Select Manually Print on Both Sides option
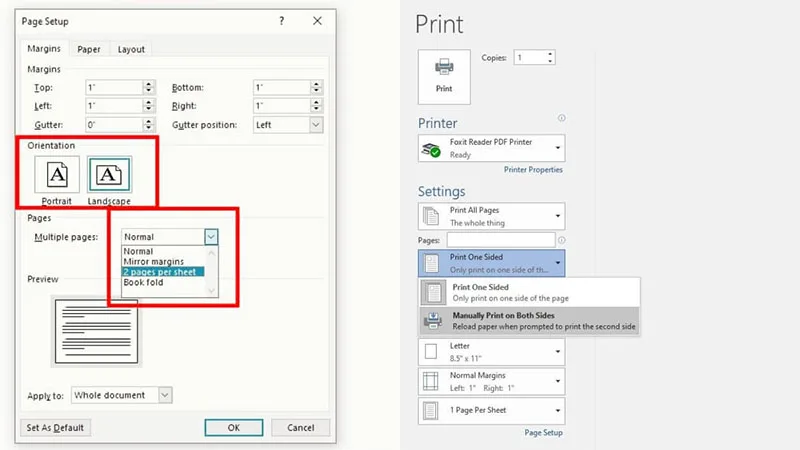Viewport: 800px width, 450px height. point(530,320)
